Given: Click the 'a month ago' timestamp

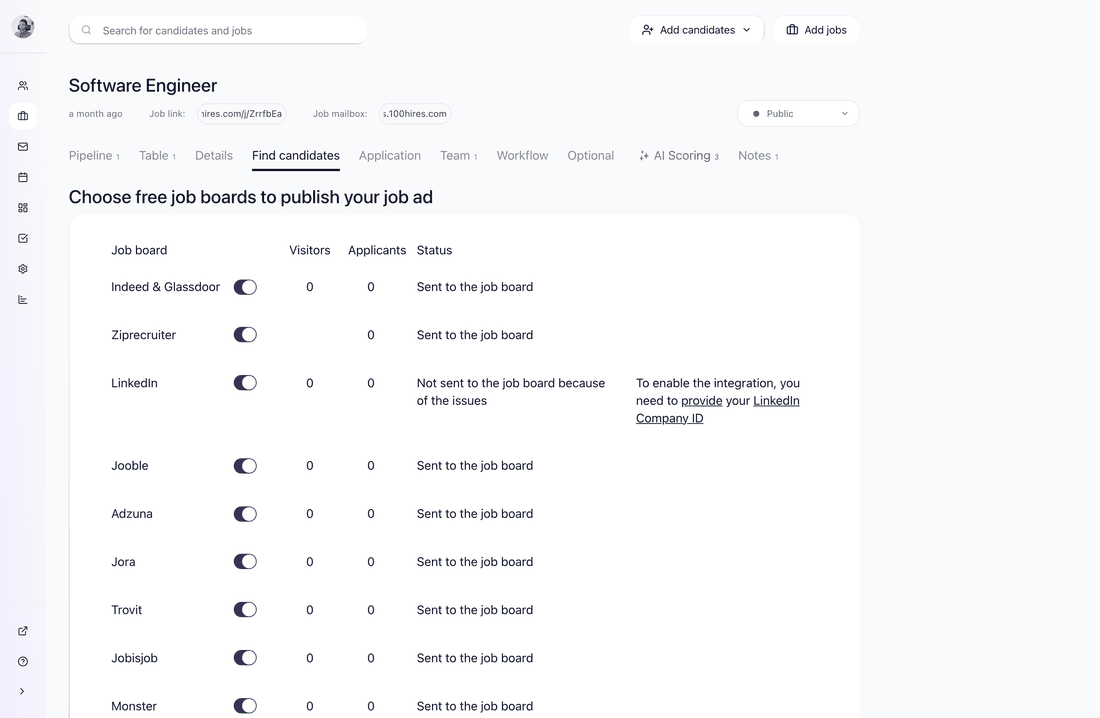Looking at the screenshot, I should click(95, 114).
